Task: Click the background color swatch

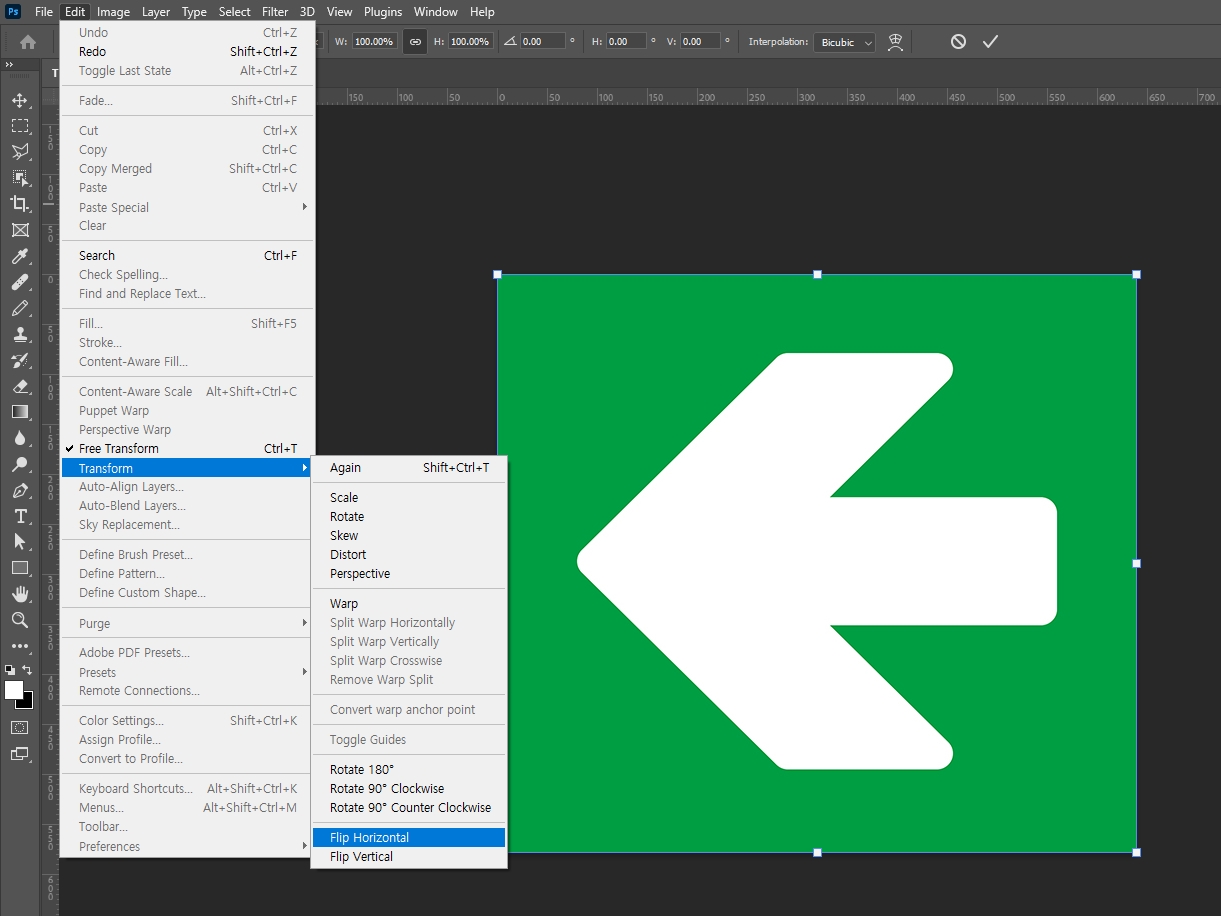Action: click(27, 702)
